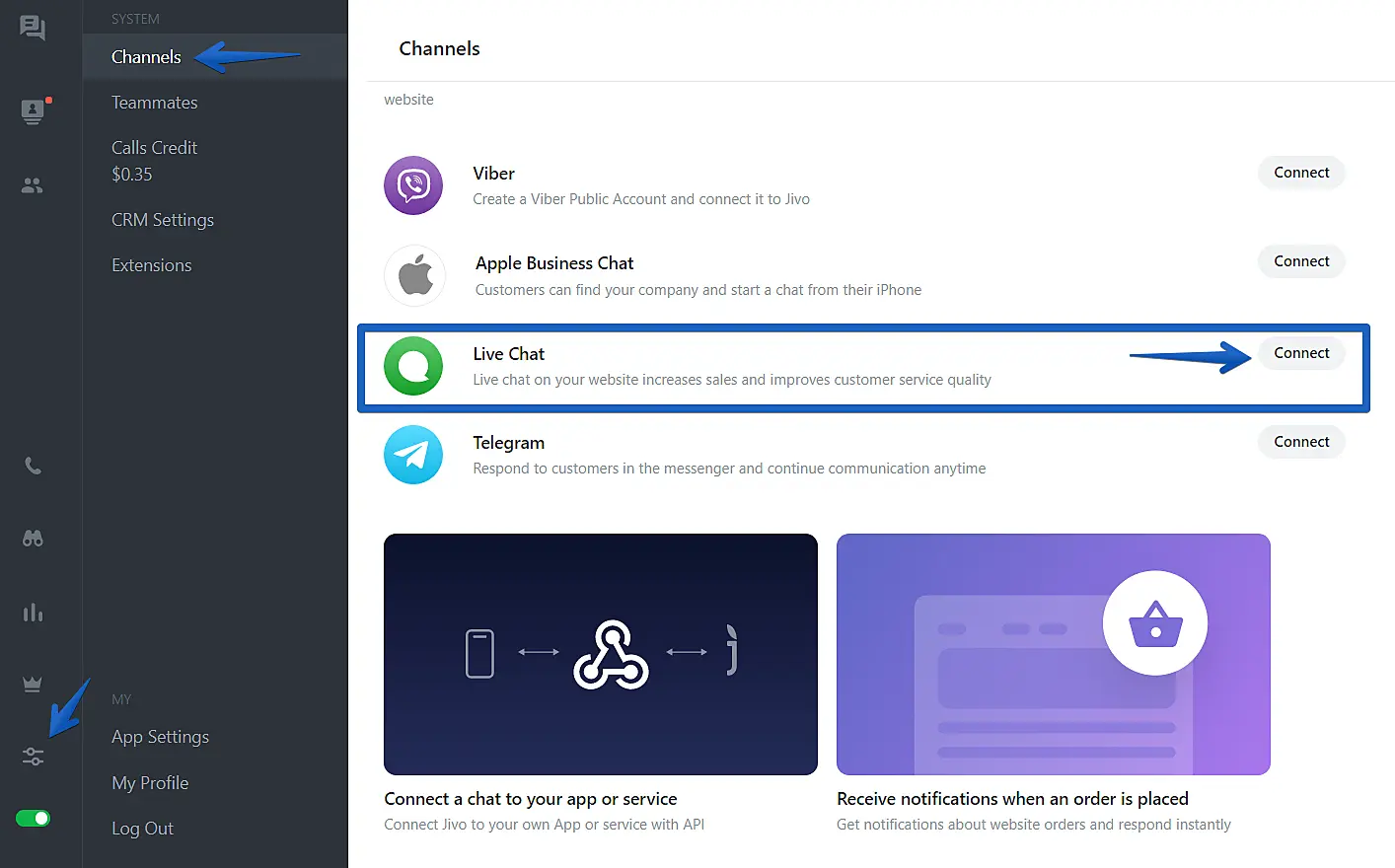Open the chats inbox icon in sidebar
Viewport: 1395px width, 868px height.
33,28
